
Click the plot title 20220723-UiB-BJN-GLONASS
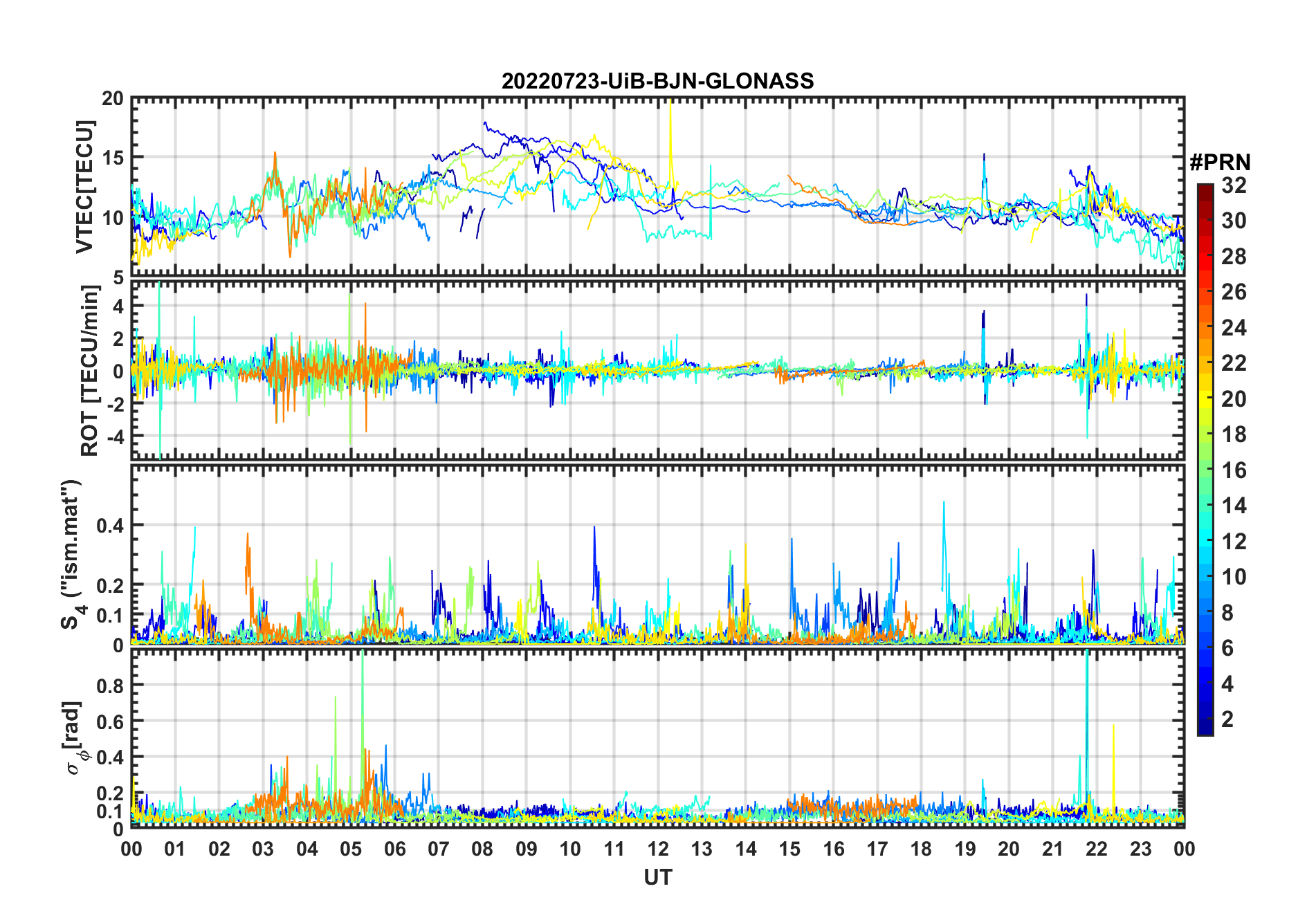click(657, 82)
